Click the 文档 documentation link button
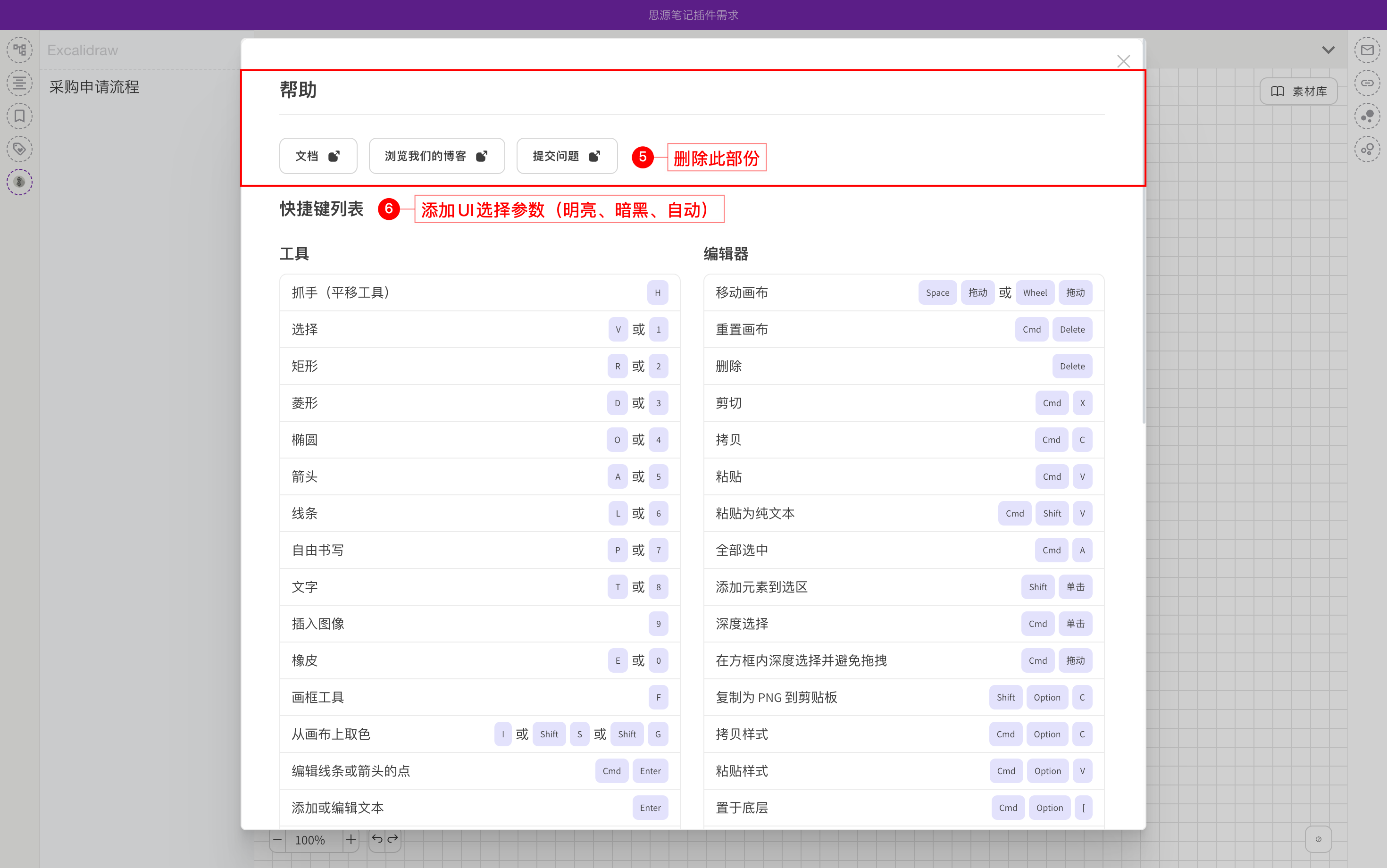The width and height of the screenshot is (1387, 868). pos(318,156)
